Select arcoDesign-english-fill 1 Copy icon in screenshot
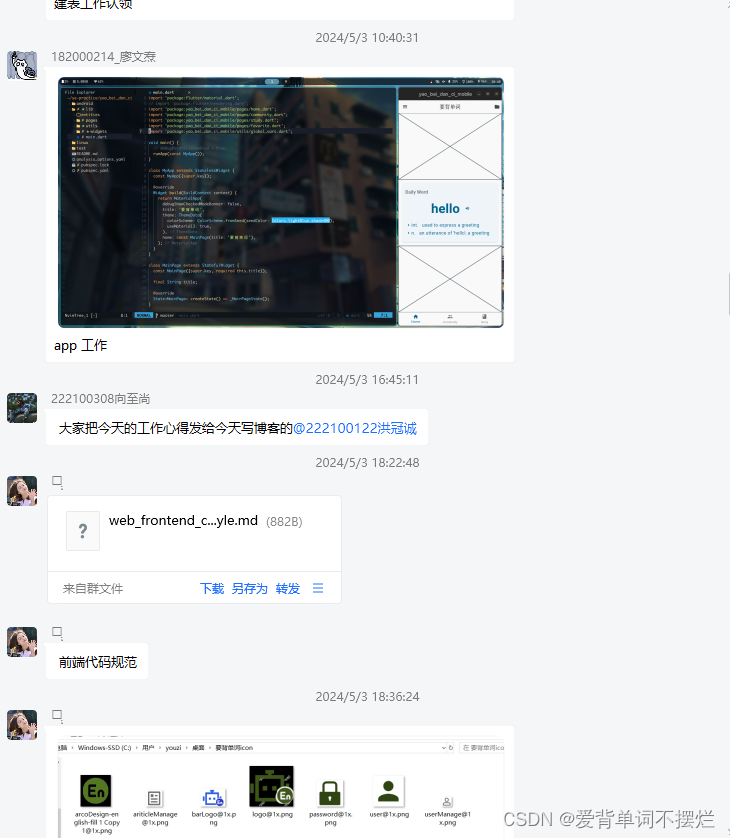The height and width of the screenshot is (838, 730). 96,790
